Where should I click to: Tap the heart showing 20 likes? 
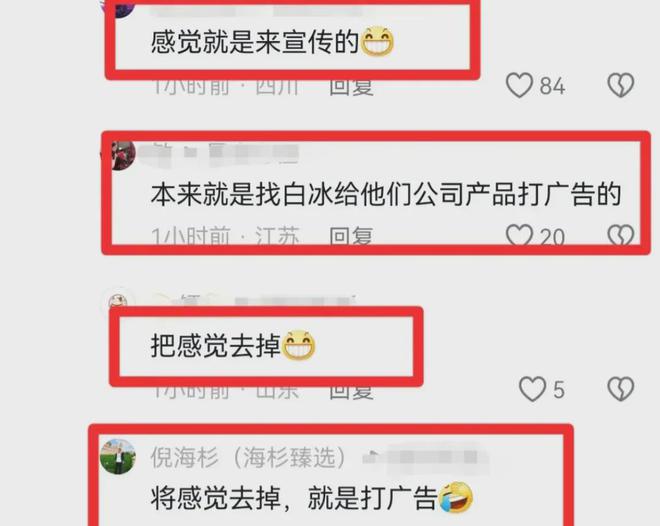[519, 235]
